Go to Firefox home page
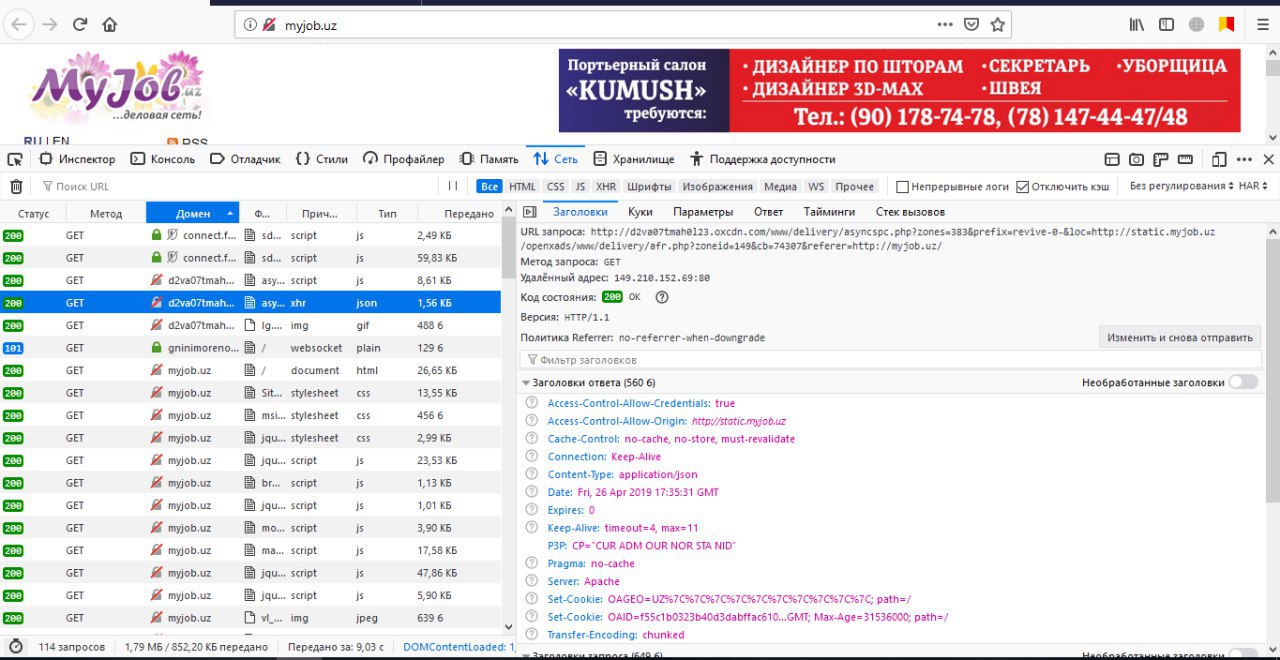Image resolution: width=1280 pixels, height=660 pixels. point(110,25)
